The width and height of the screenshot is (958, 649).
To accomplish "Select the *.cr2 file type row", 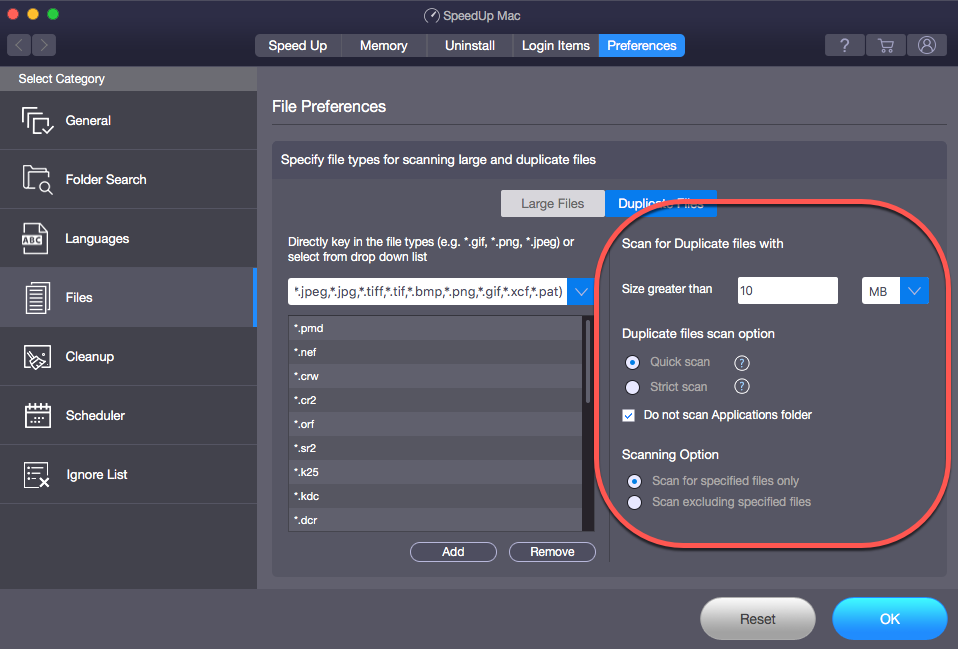I will coord(435,400).
